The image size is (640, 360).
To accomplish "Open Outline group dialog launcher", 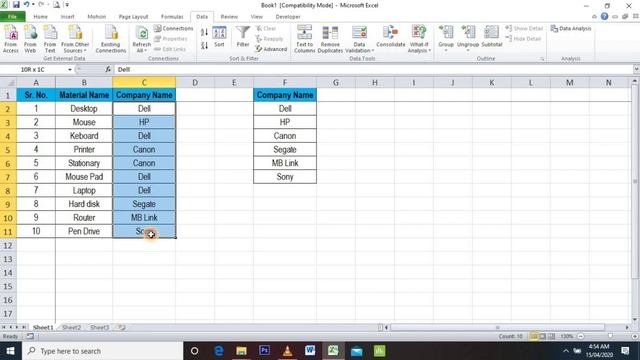I will point(542,59).
